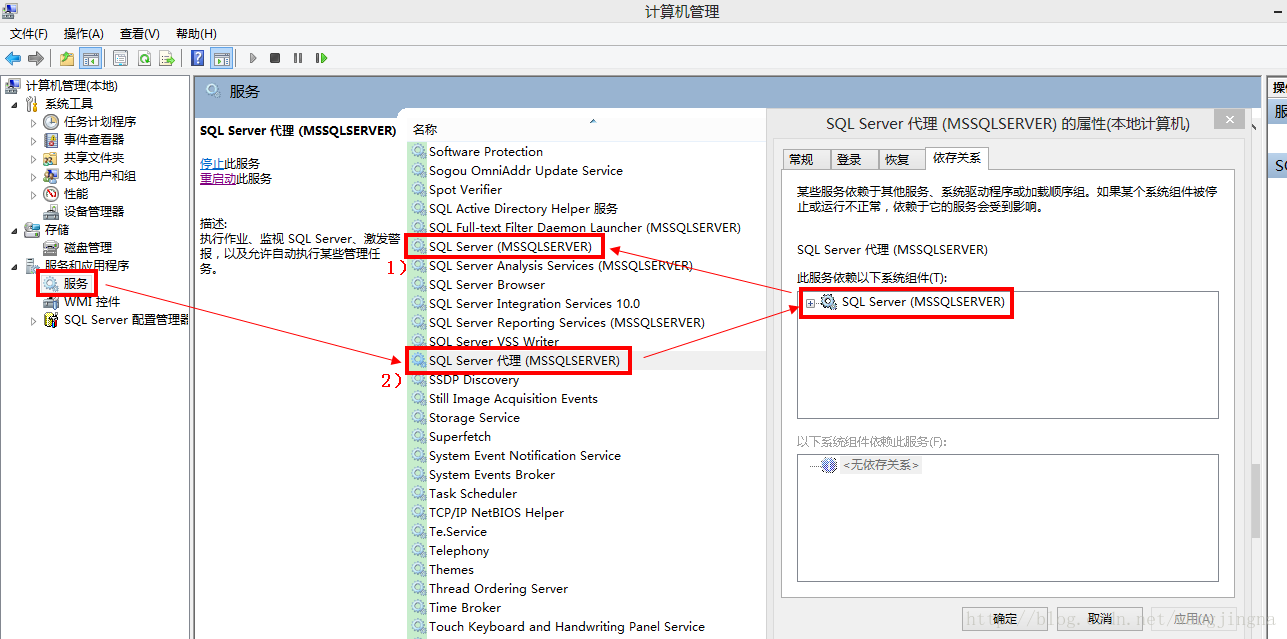Expand the 任务计划程序 tree node

(33, 122)
